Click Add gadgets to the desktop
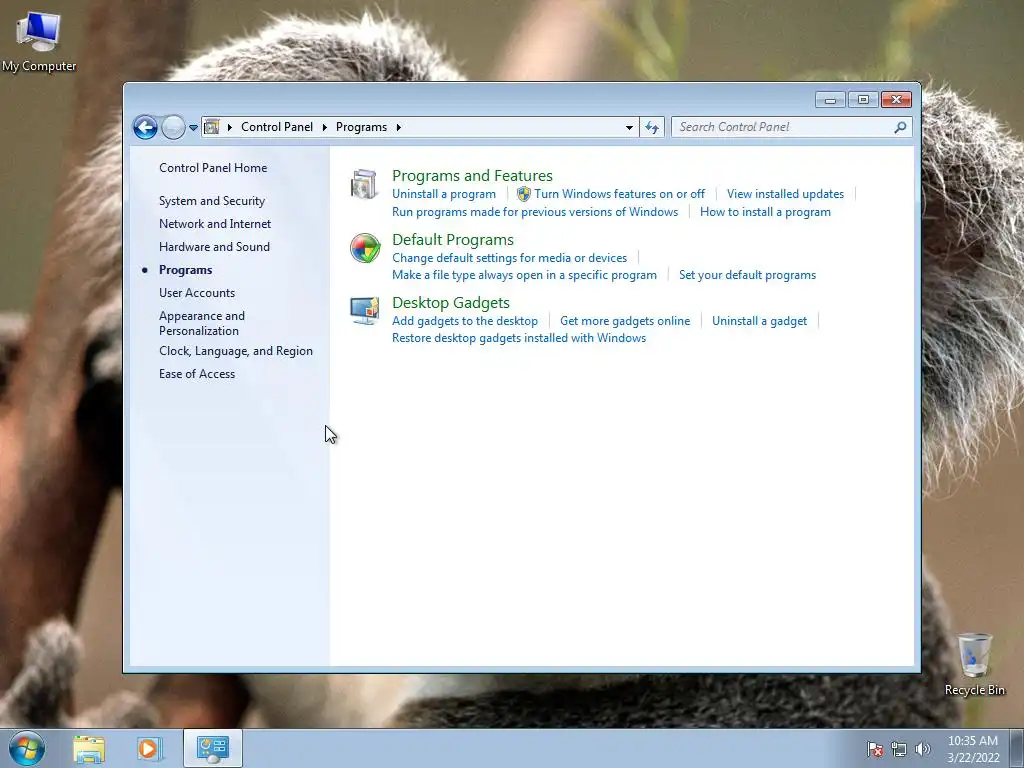This screenshot has height=768, width=1024. point(465,321)
